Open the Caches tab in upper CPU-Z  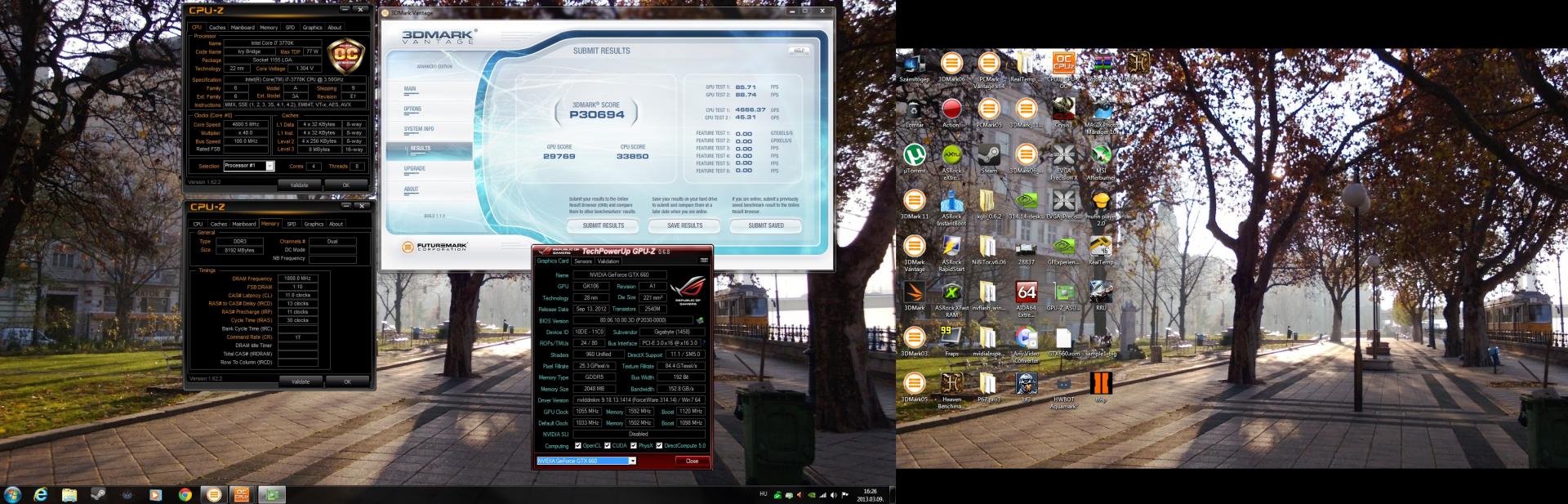217,27
